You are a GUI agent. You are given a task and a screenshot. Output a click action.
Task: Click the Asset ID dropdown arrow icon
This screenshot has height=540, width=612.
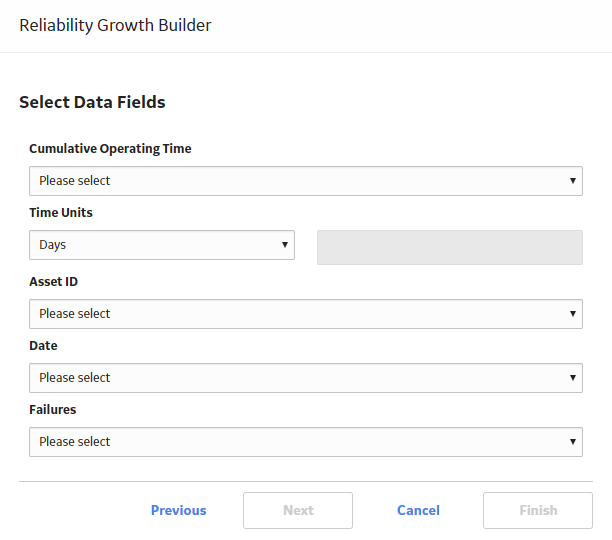coord(573,314)
